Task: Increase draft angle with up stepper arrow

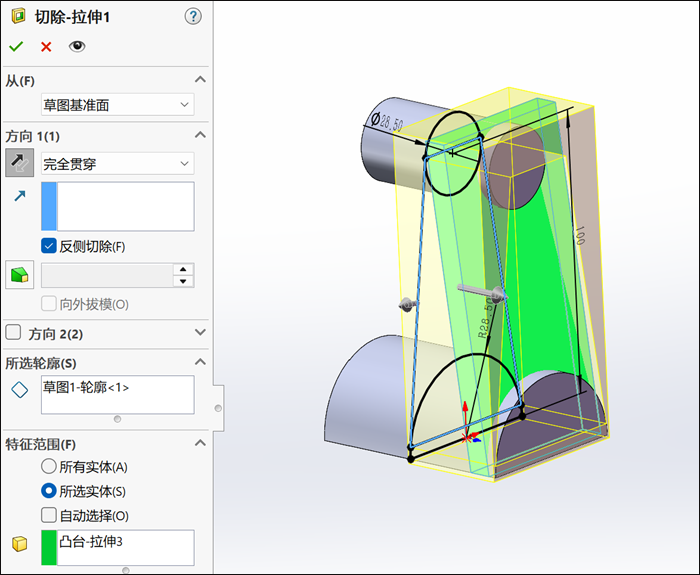Action: pos(183,269)
